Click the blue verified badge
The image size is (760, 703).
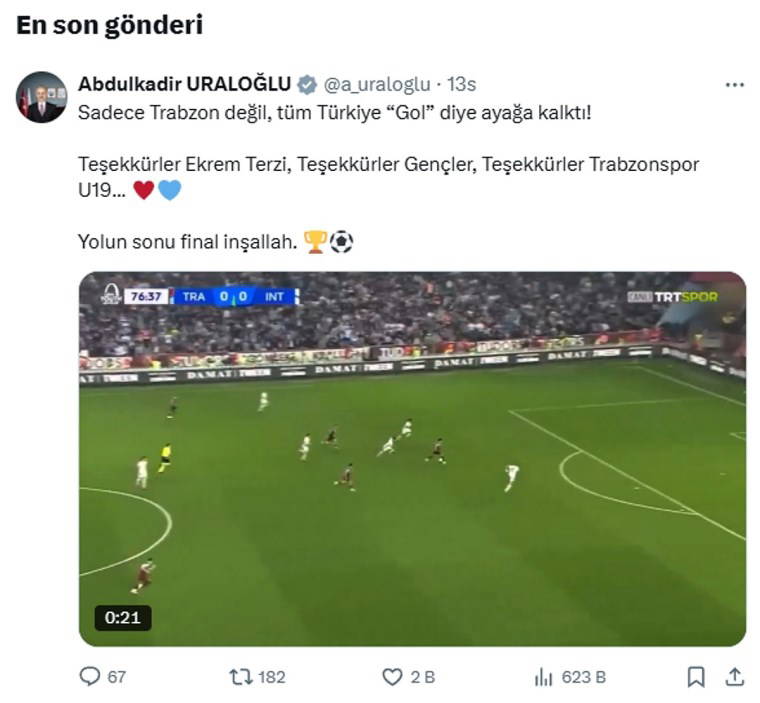coord(307,84)
